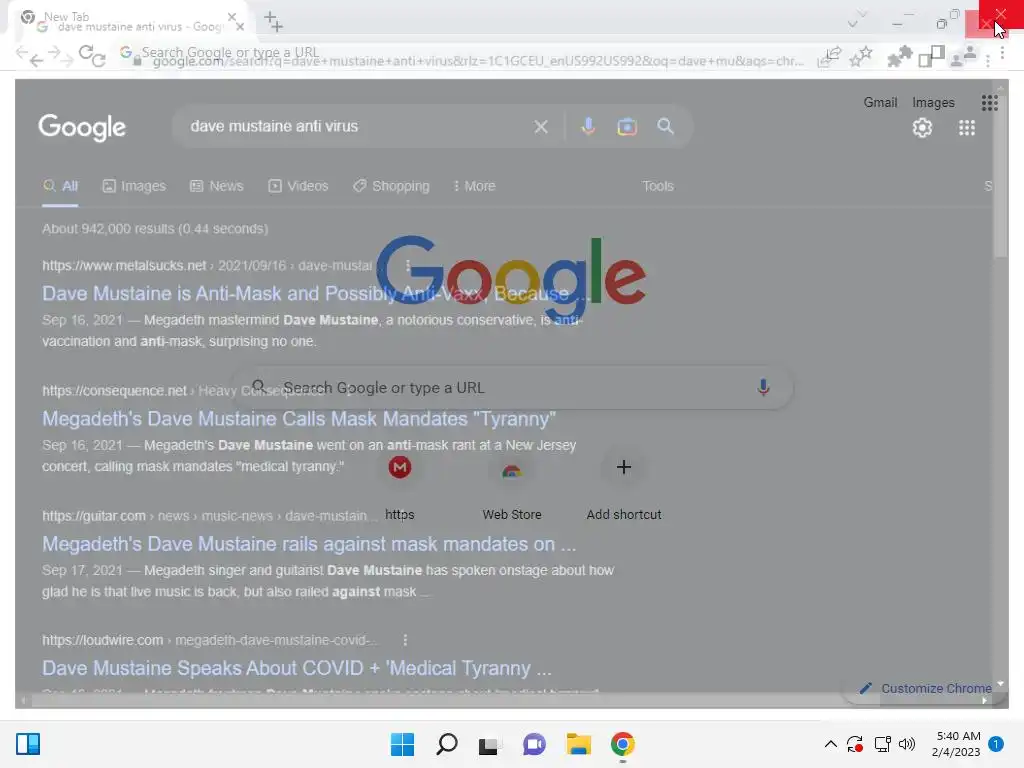Expand the More search filters menu
1024x768 pixels.
(474, 186)
